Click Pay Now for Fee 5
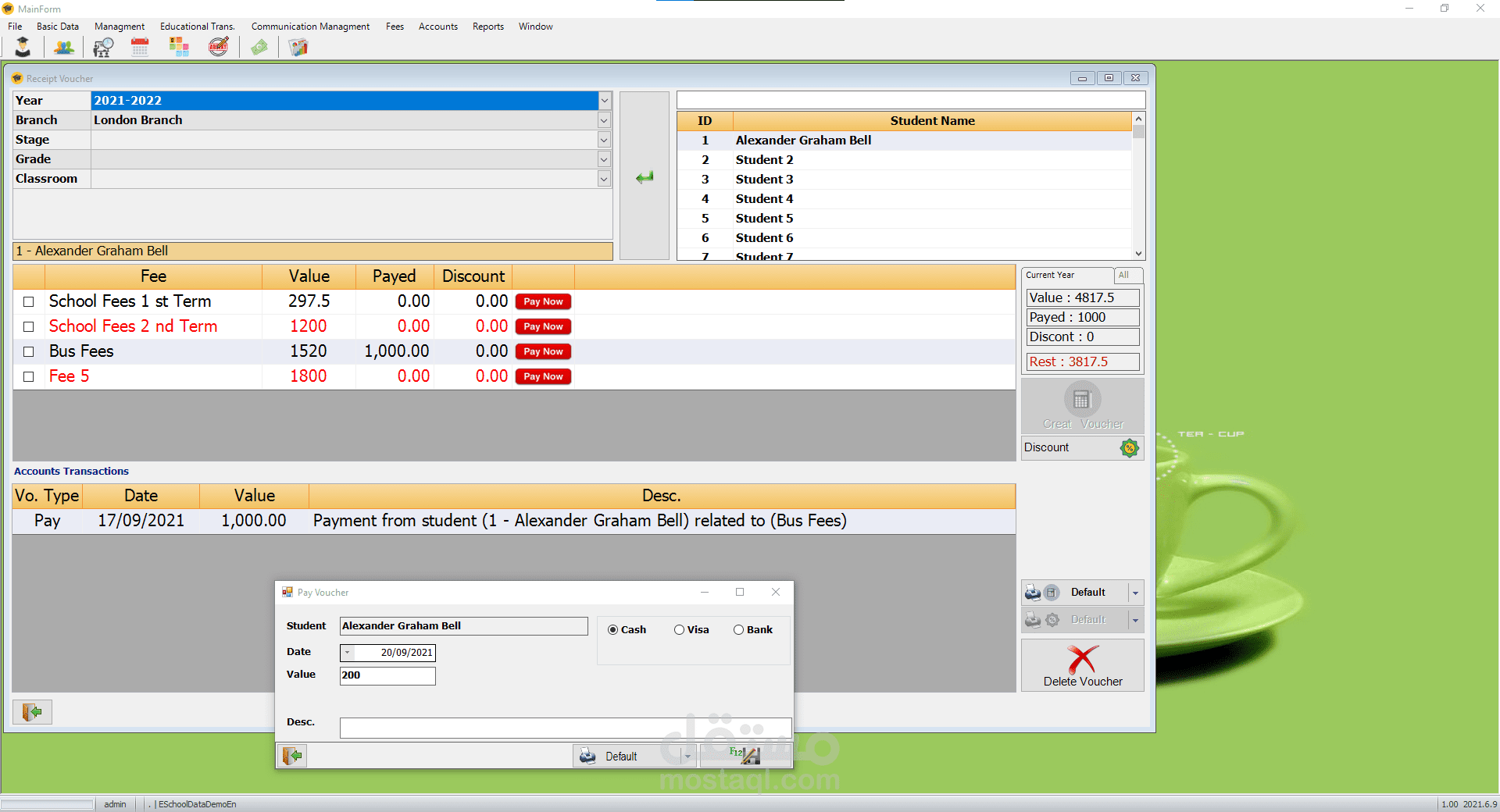1500x812 pixels. [543, 376]
